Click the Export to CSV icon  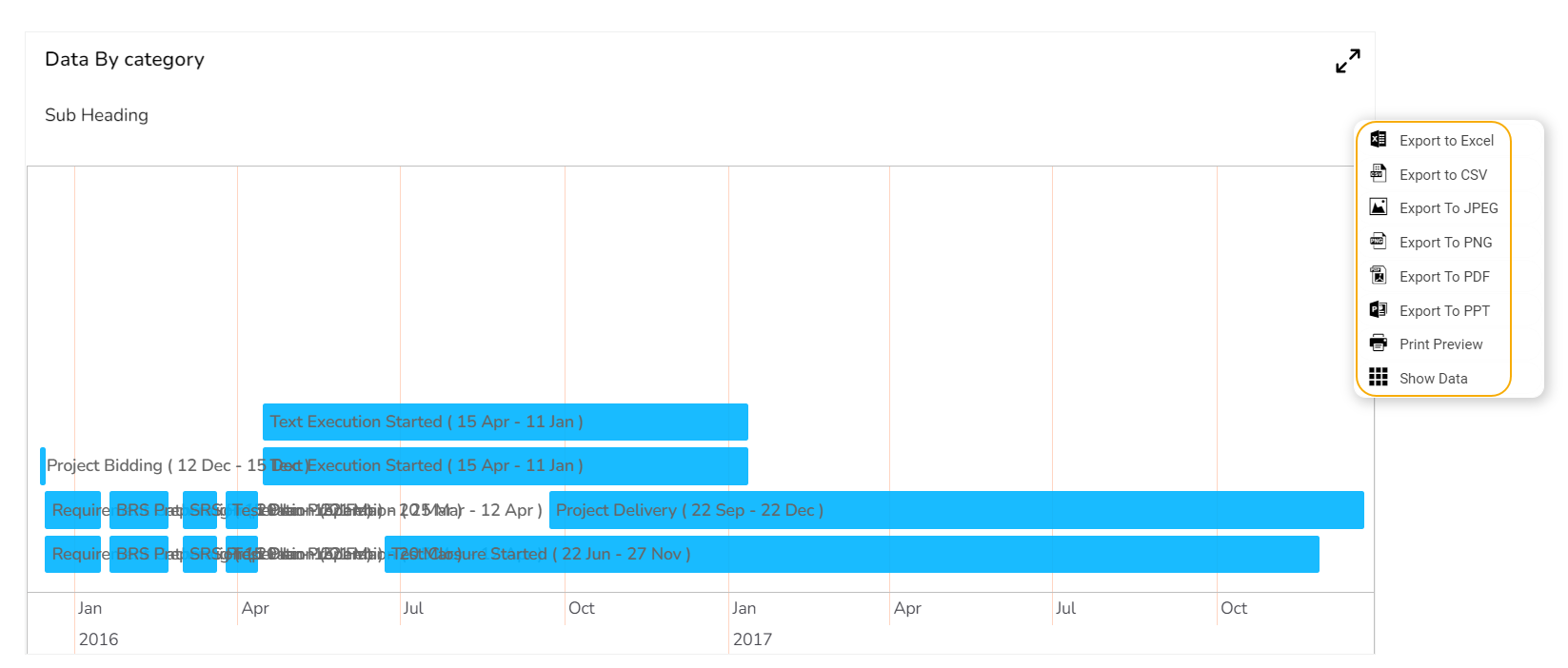pos(1378,173)
